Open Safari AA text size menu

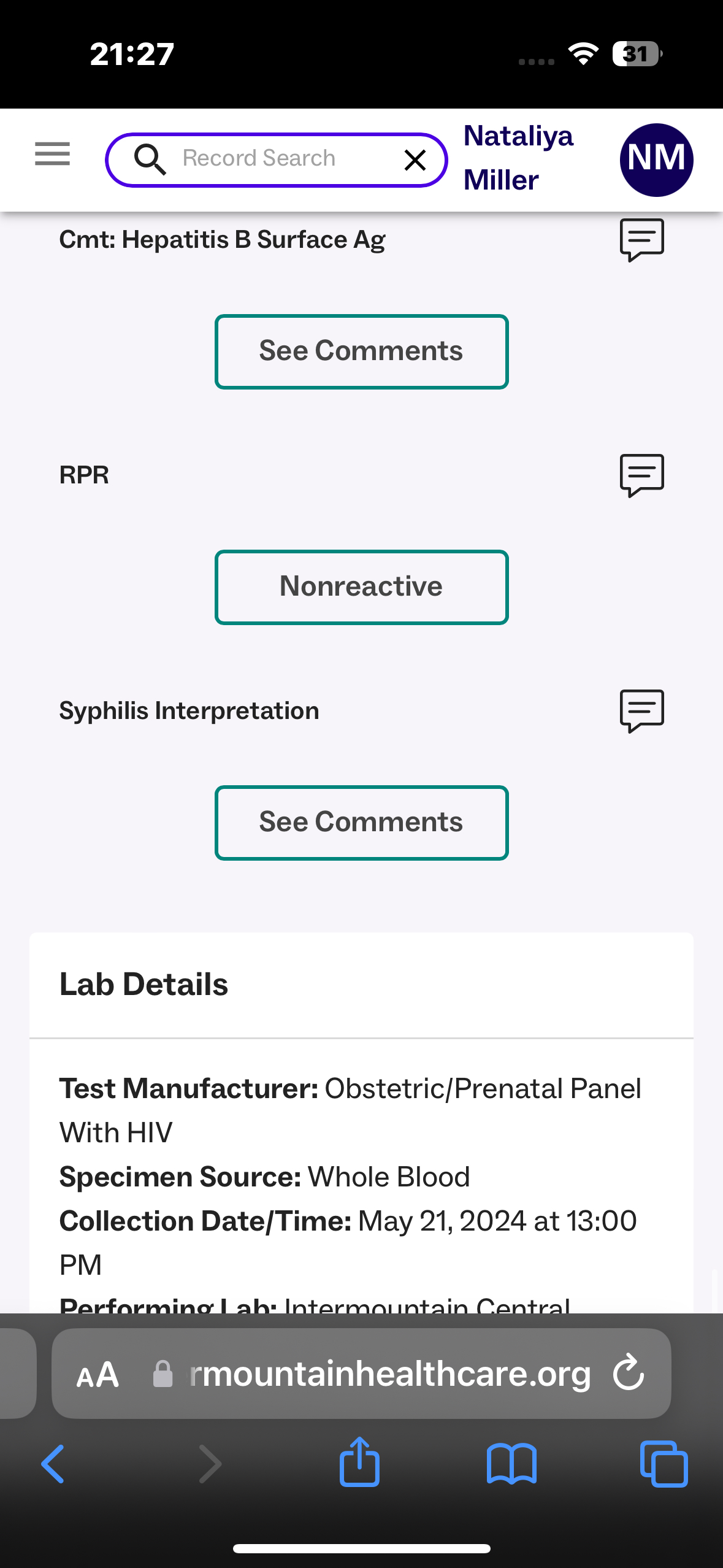[x=97, y=1375]
